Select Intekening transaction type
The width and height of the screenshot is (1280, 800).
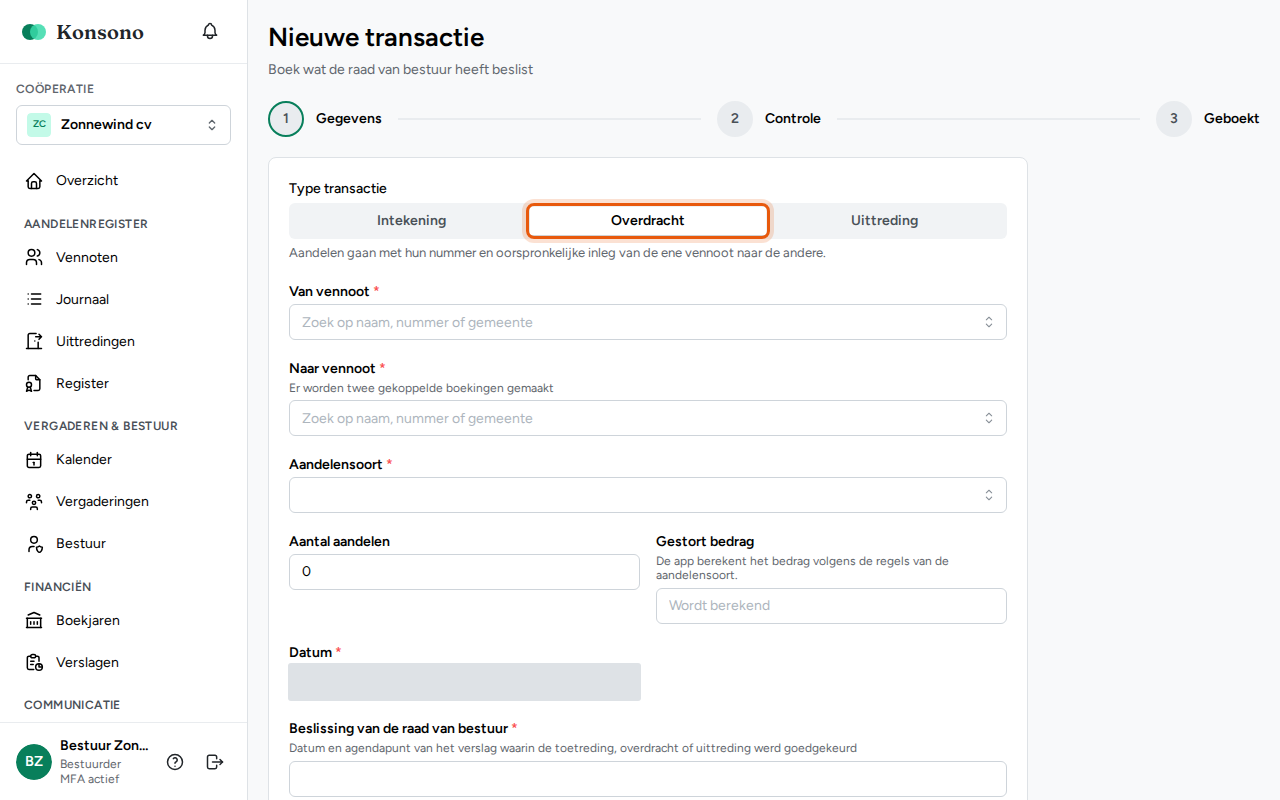point(411,221)
